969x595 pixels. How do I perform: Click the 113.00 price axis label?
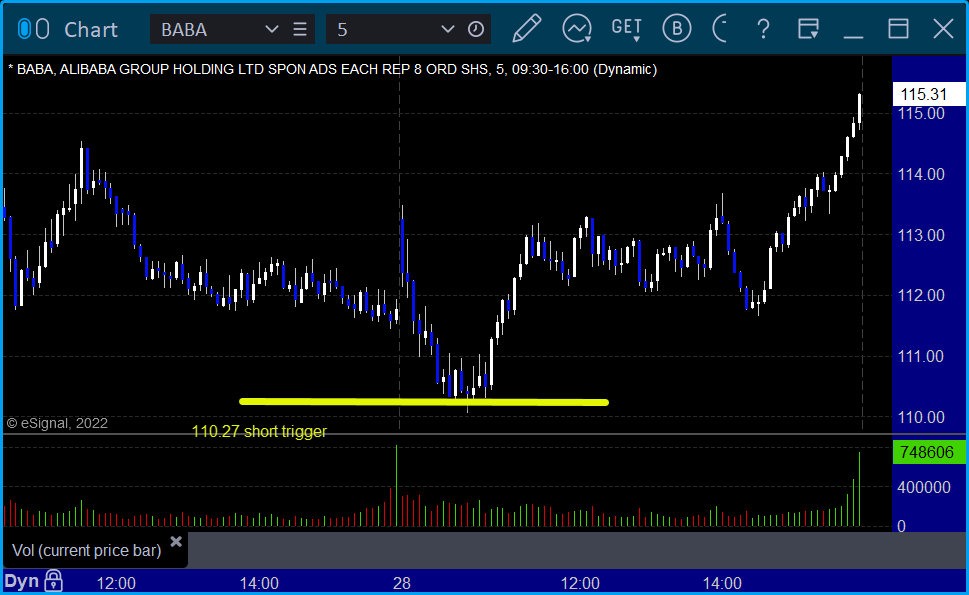921,235
